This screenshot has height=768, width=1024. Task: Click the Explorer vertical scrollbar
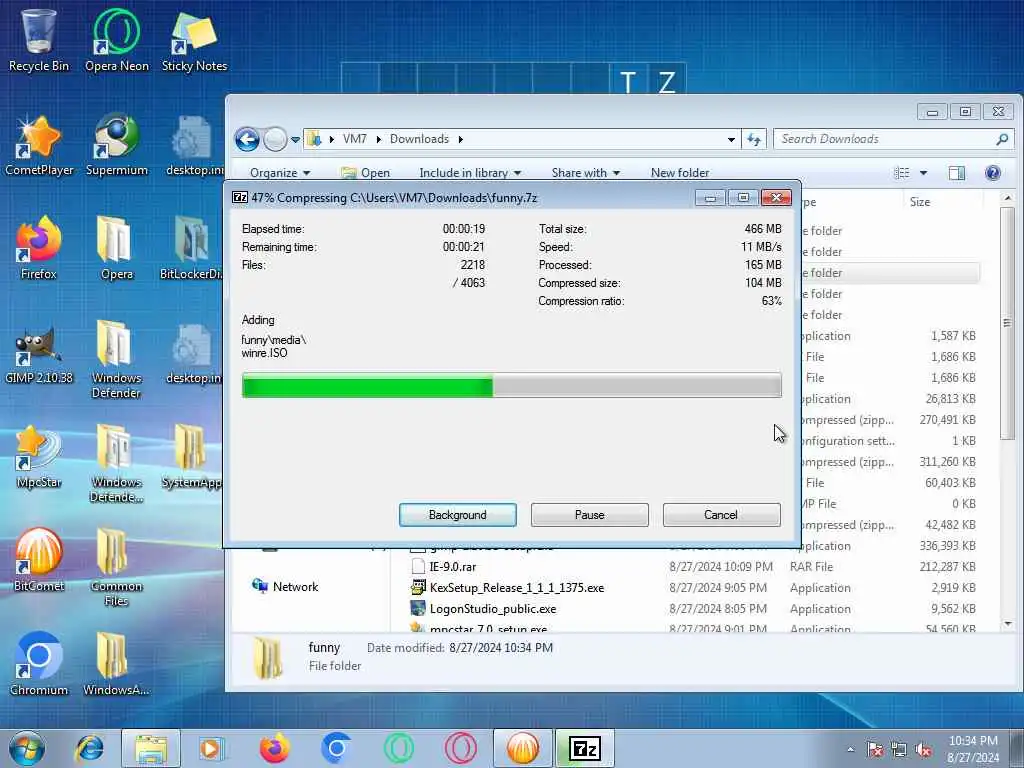[1008, 323]
